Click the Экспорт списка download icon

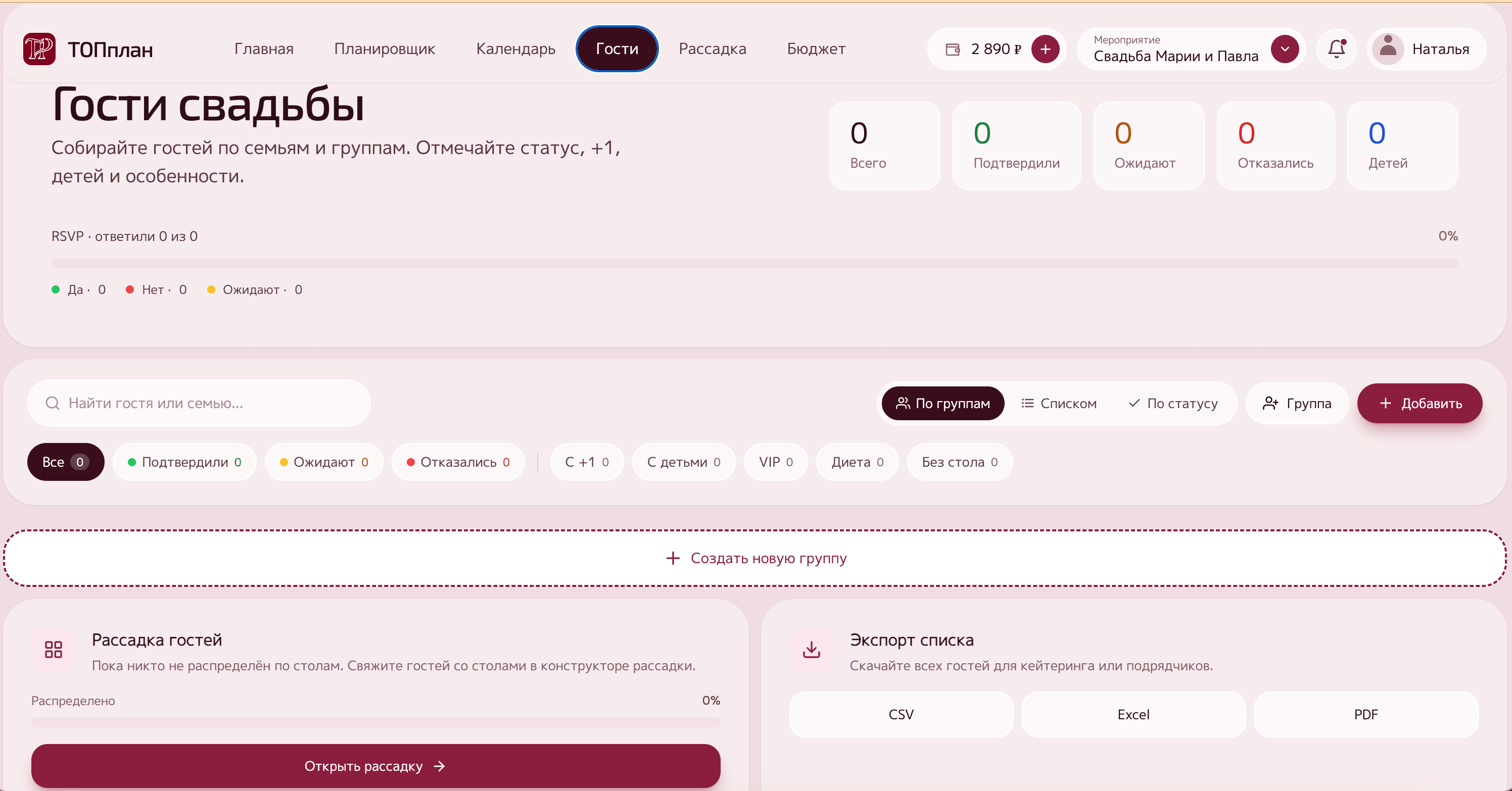coord(811,650)
